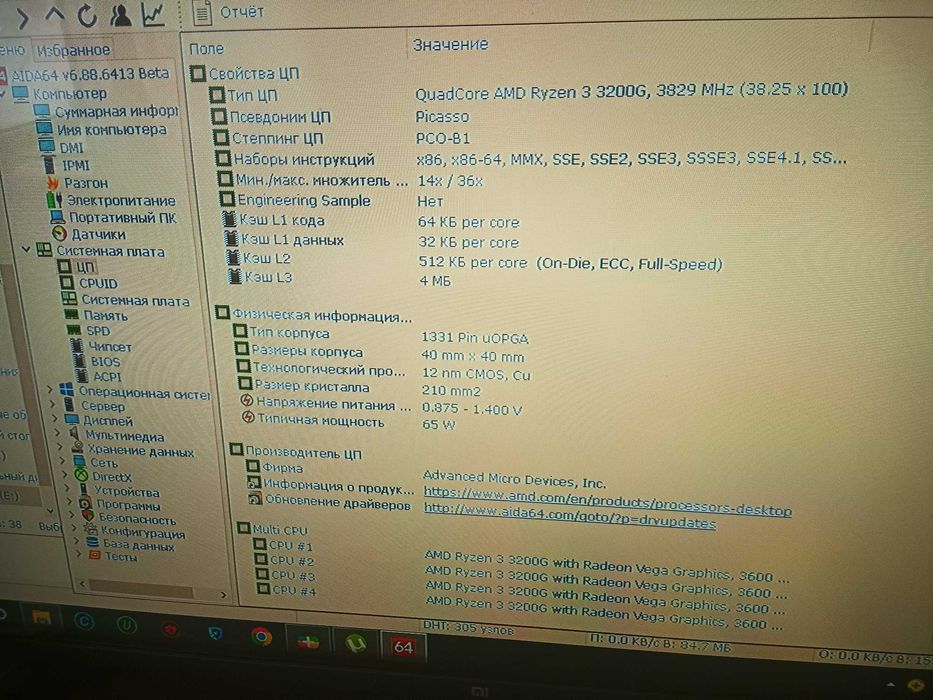The width and height of the screenshot is (933, 700).
Task: Click the Разгон flame icon
Action: click(53, 182)
